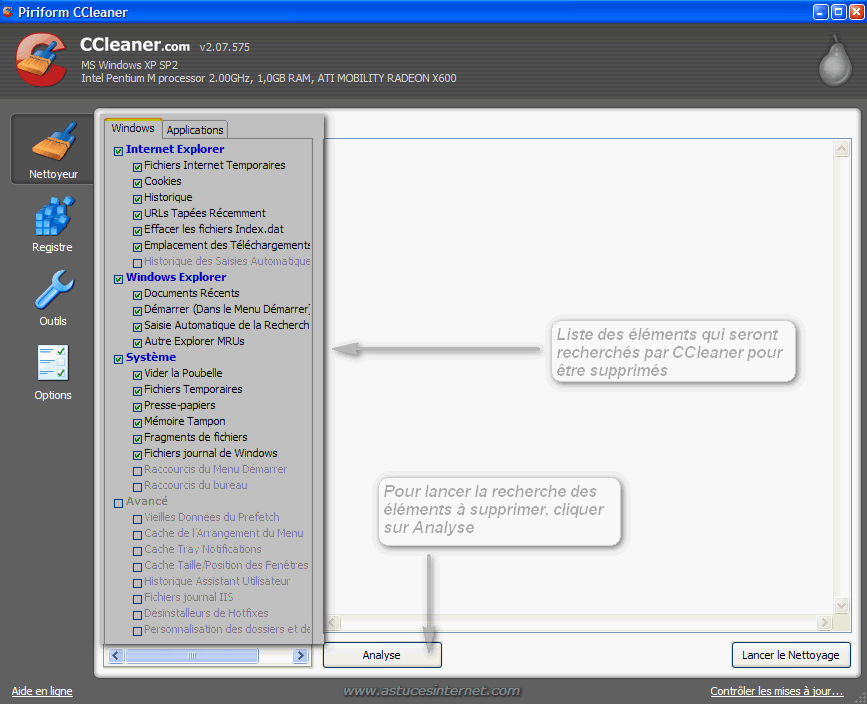Open Contrôler les mises à jour link
This screenshot has height=704, width=867.
coord(777,691)
